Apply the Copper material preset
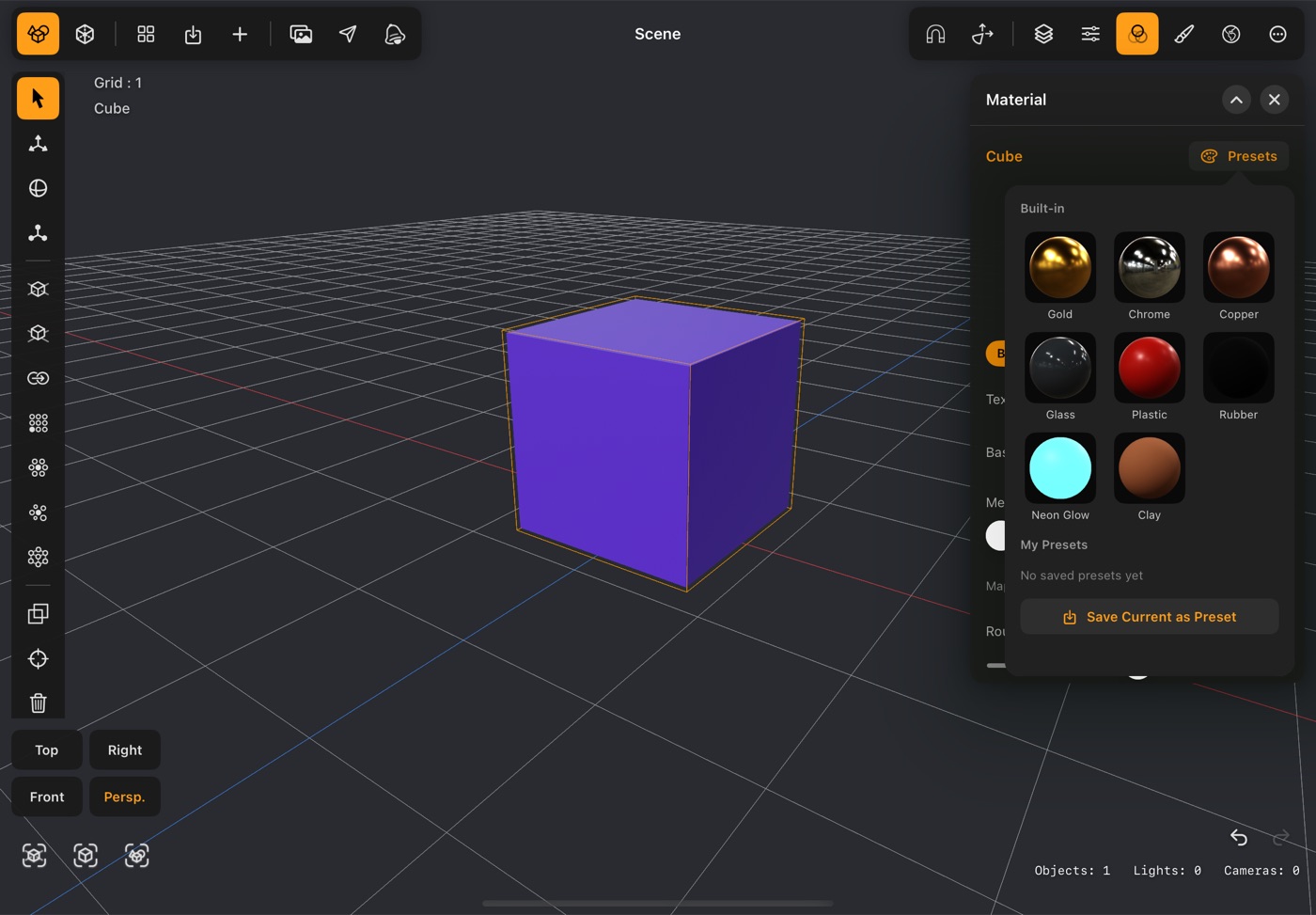 pos(1239,267)
